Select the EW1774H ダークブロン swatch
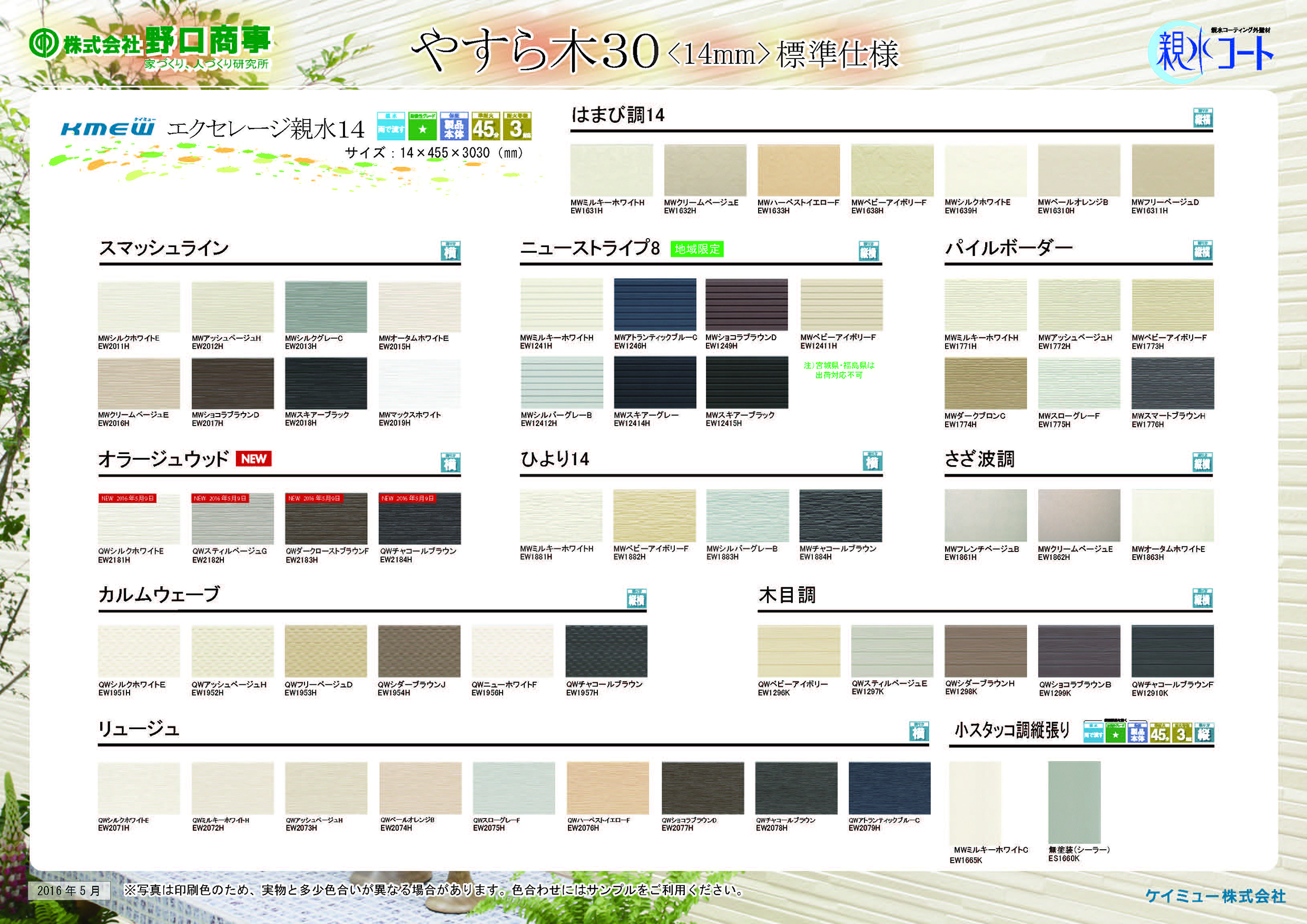This screenshot has height=924, width=1307. (985, 383)
